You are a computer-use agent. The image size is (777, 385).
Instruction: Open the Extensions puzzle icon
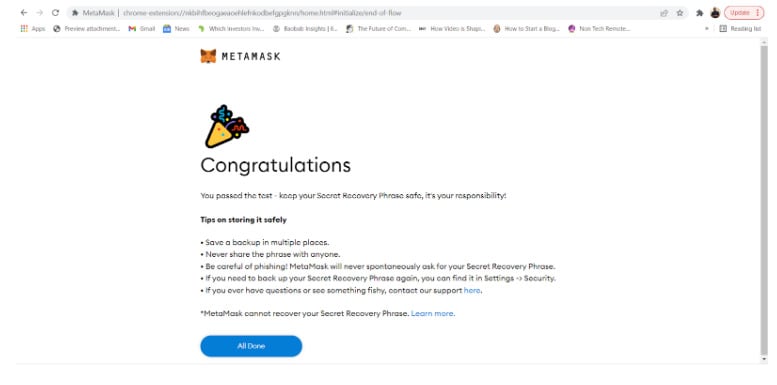699,13
